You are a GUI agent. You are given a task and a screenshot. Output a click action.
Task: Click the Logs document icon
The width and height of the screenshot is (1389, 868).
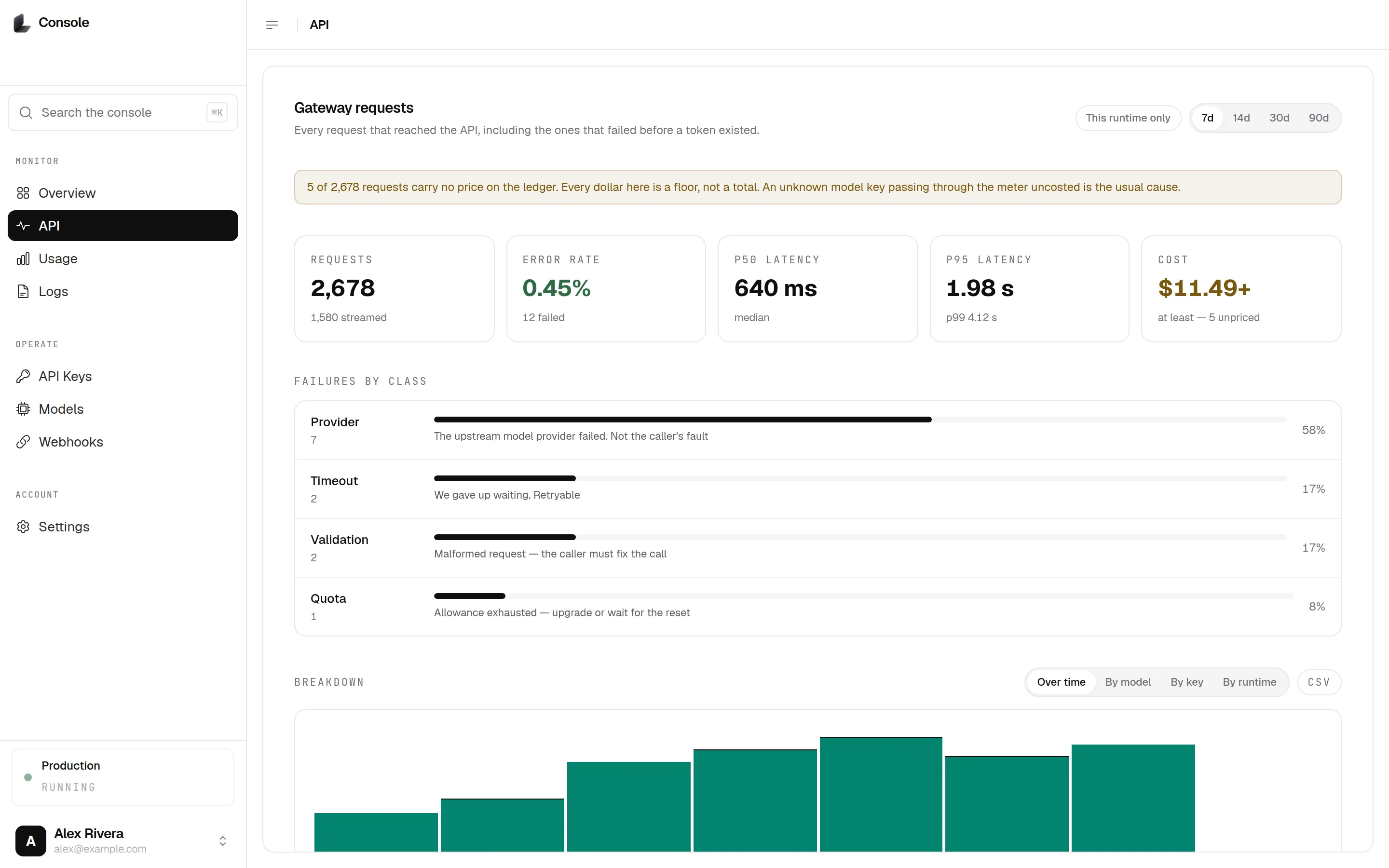pos(23,291)
